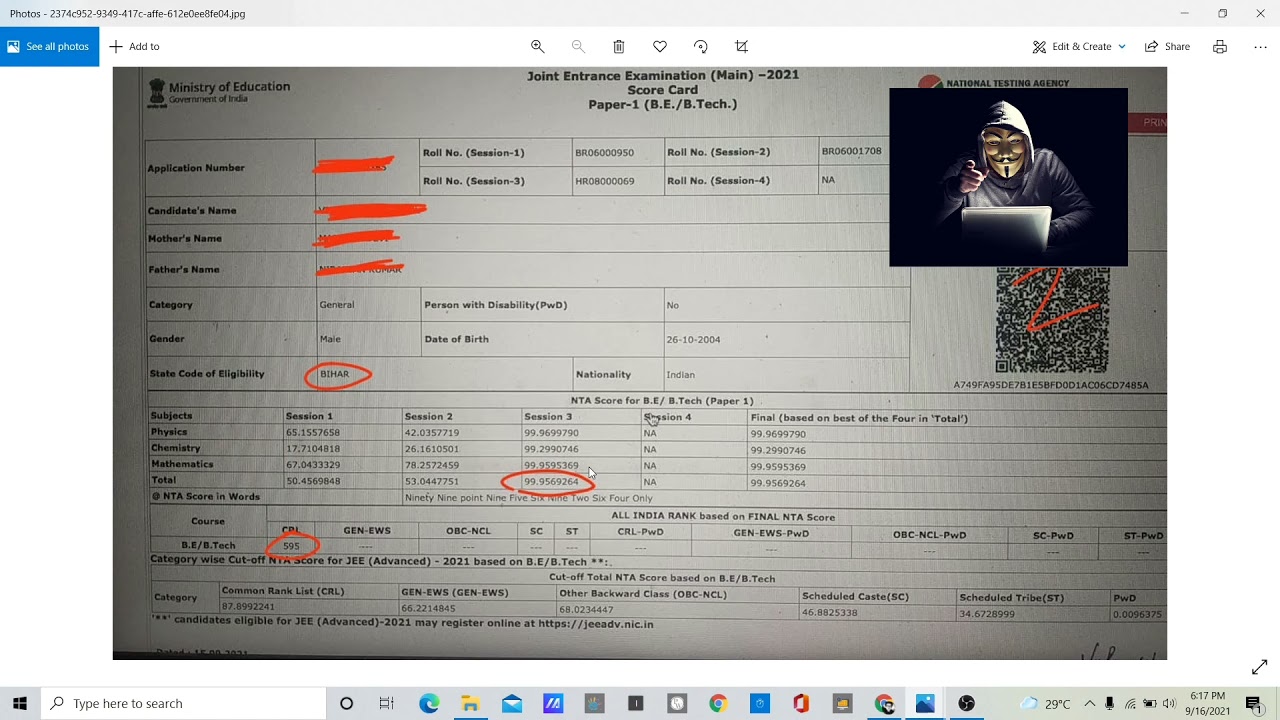Viewport: 1280px width, 720px height.
Task: Click the circled CRL rank 595
Action: pyautogui.click(x=291, y=546)
